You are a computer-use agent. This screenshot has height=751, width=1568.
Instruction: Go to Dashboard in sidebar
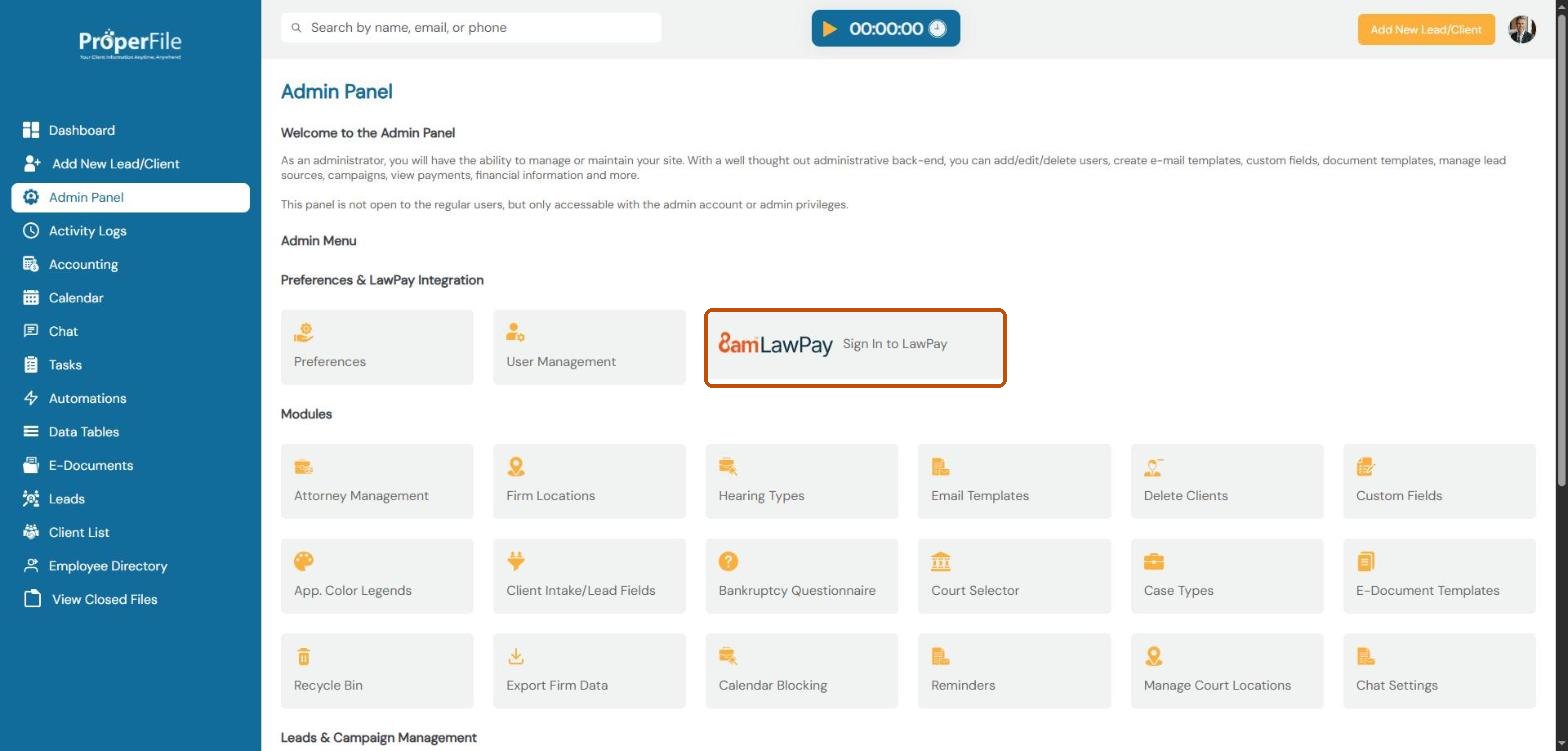point(130,130)
